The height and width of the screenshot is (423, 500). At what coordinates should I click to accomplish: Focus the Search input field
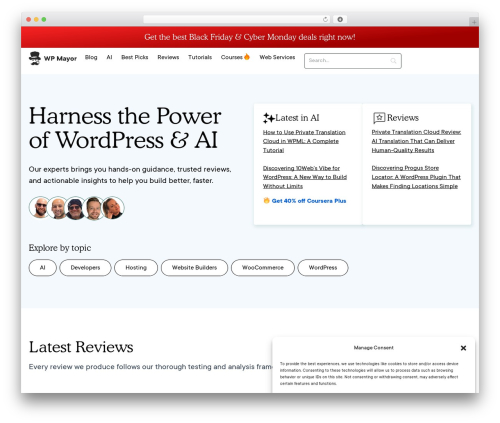coord(353,61)
